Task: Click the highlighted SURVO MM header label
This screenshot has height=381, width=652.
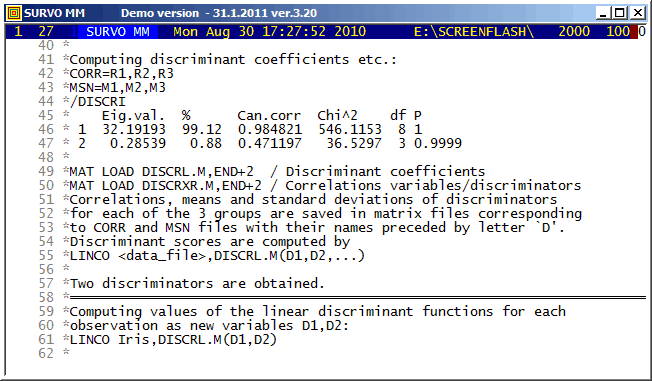Action: [118, 32]
